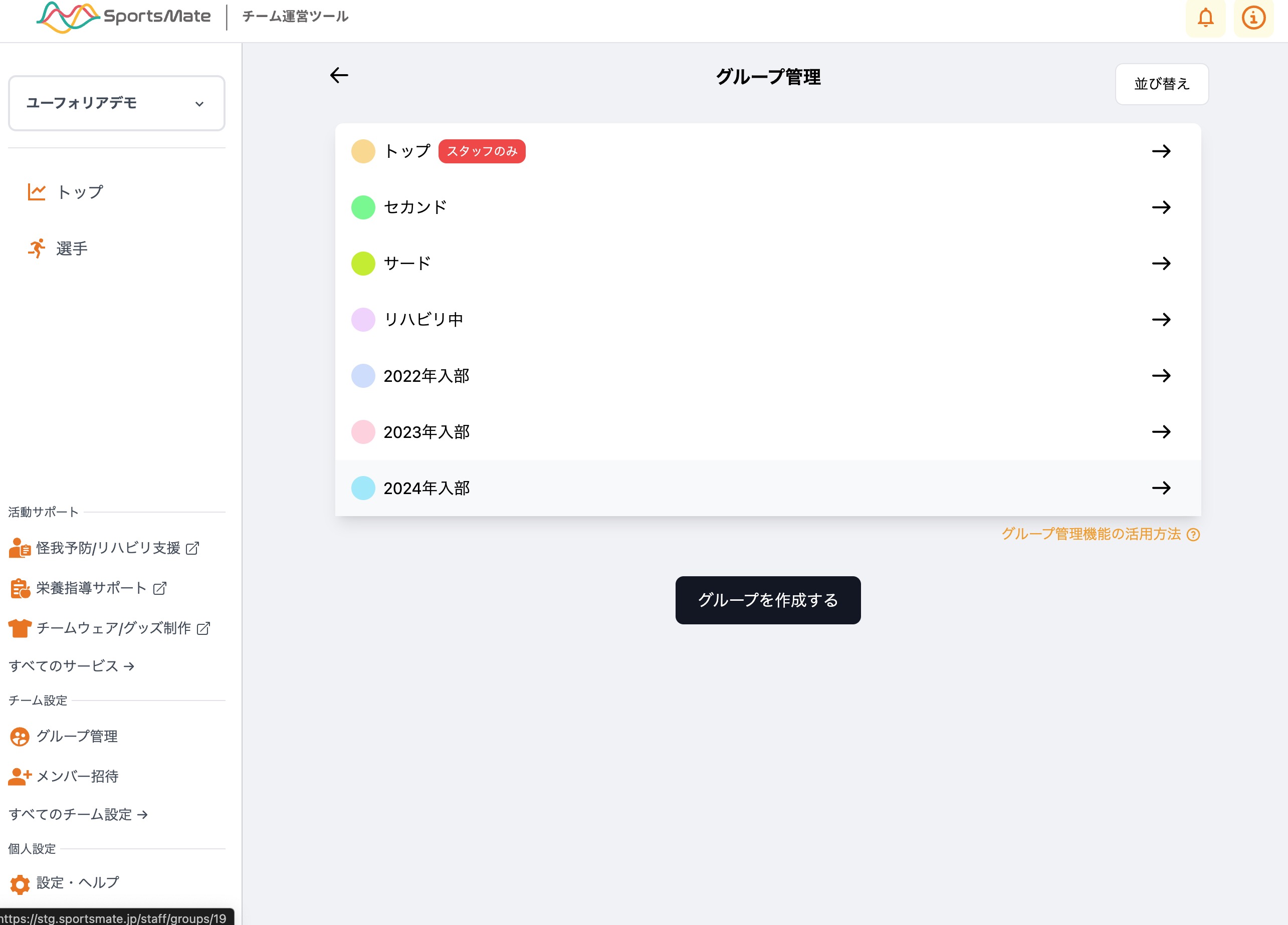Click the チーム運営ツール header text
This screenshot has height=925, width=1288.
(295, 17)
